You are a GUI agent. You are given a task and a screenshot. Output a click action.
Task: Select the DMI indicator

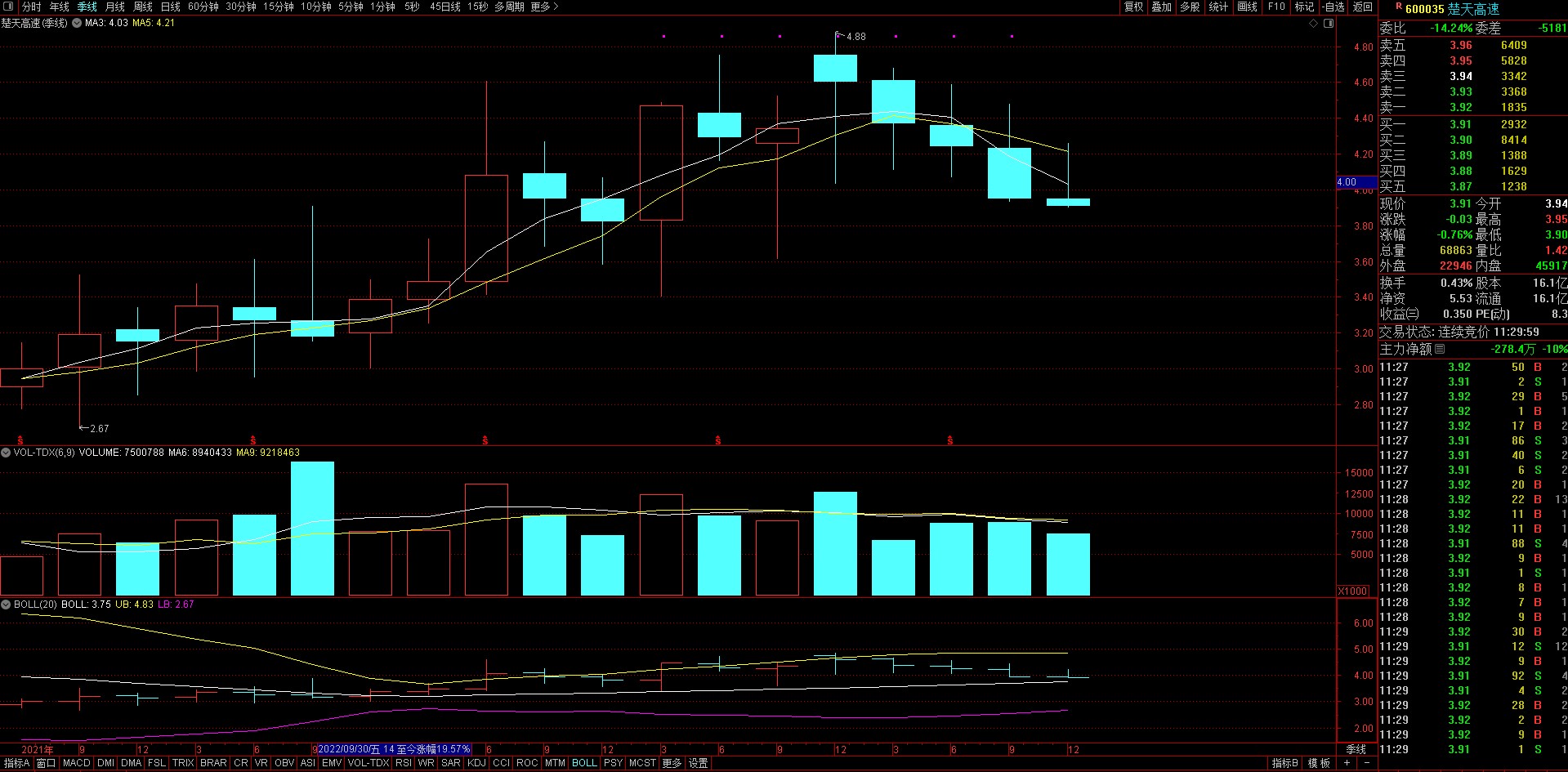click(x=105, y=763)
